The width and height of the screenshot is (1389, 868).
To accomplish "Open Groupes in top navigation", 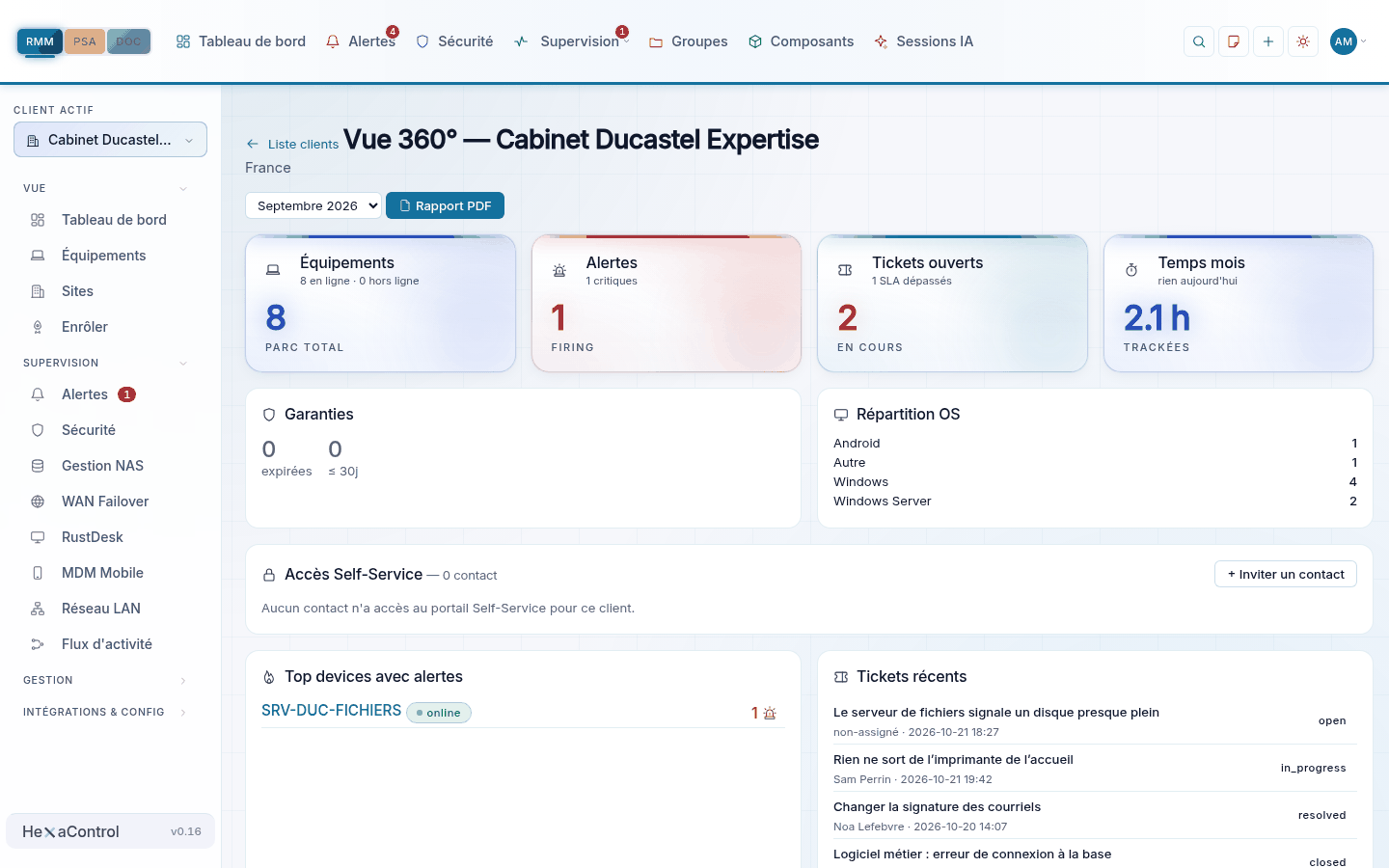I will (689, 41).
